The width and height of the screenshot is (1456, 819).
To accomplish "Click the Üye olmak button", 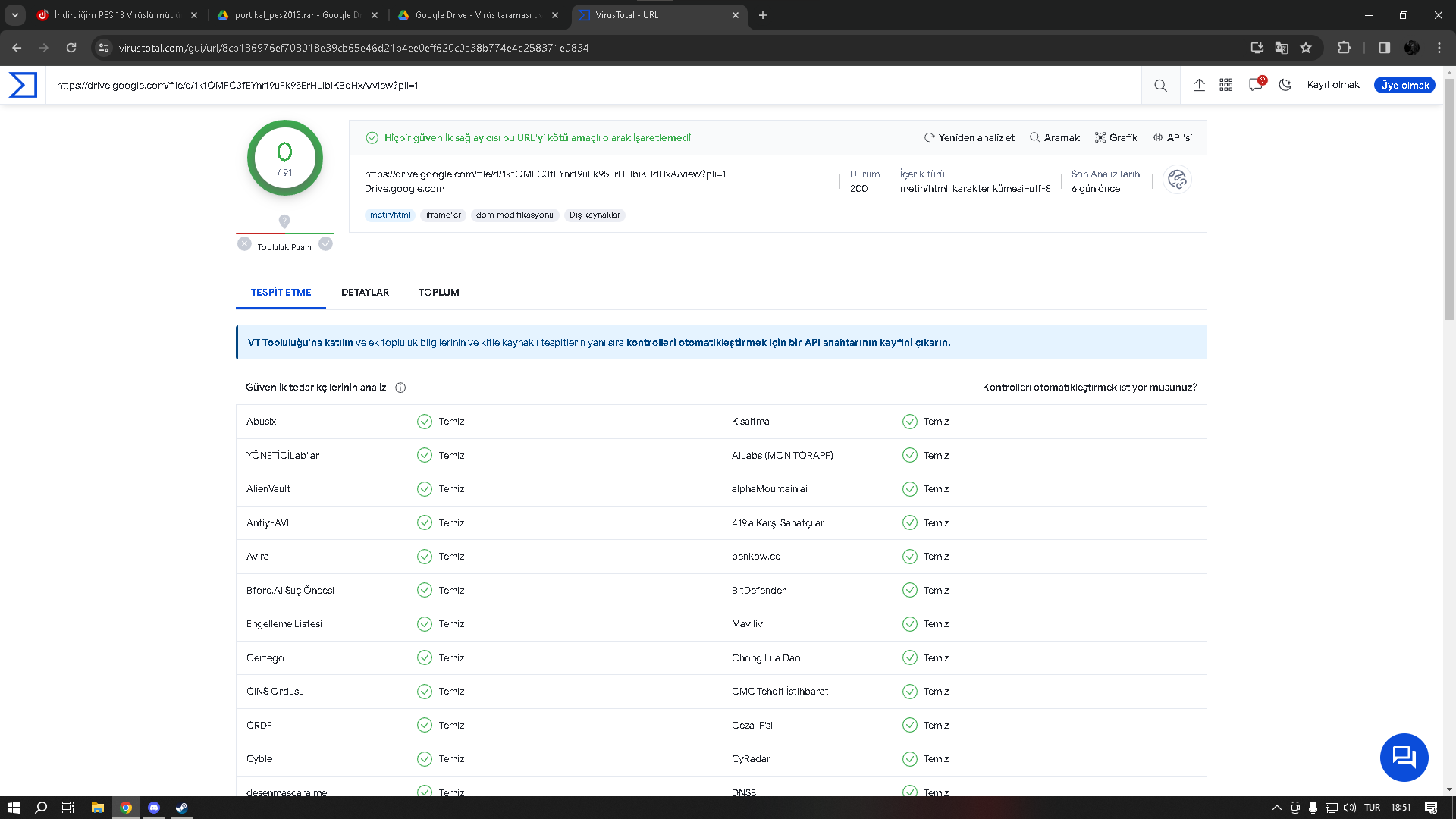I will pyautogui.click(x=1404, y=85).
